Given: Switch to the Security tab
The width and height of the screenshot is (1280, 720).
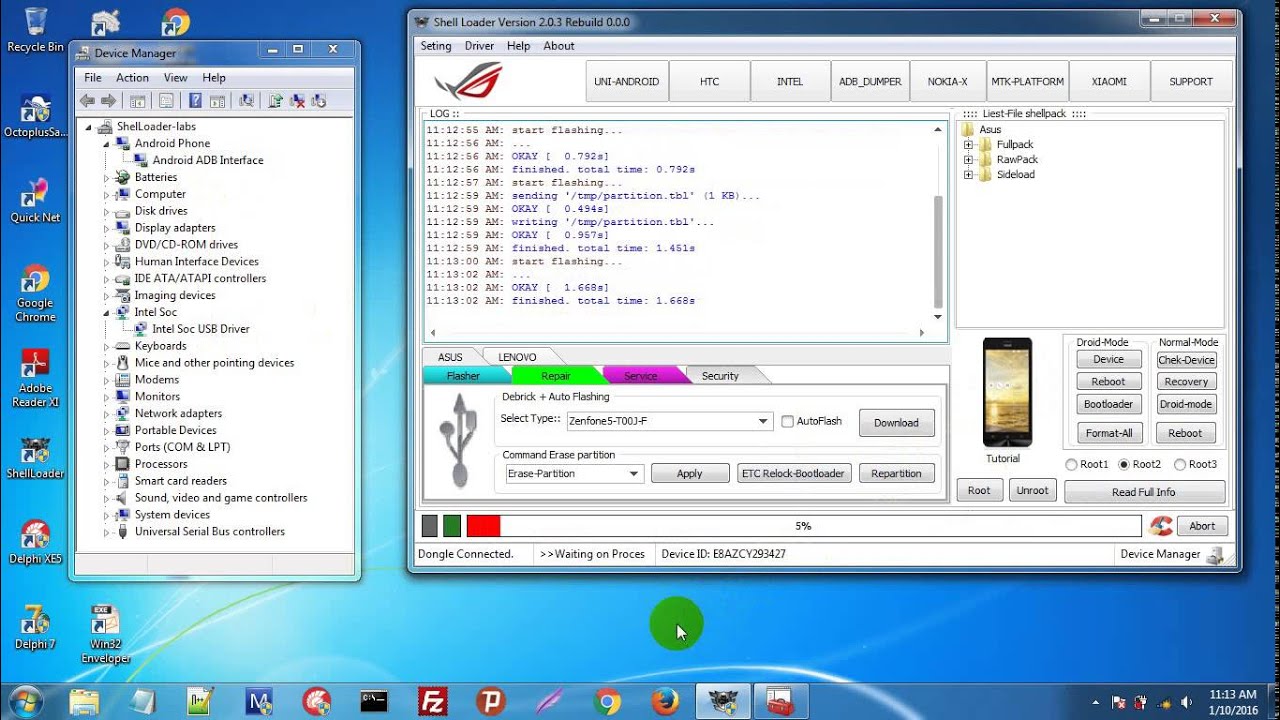Looking at the screenshot, I should tap(720, 376).
